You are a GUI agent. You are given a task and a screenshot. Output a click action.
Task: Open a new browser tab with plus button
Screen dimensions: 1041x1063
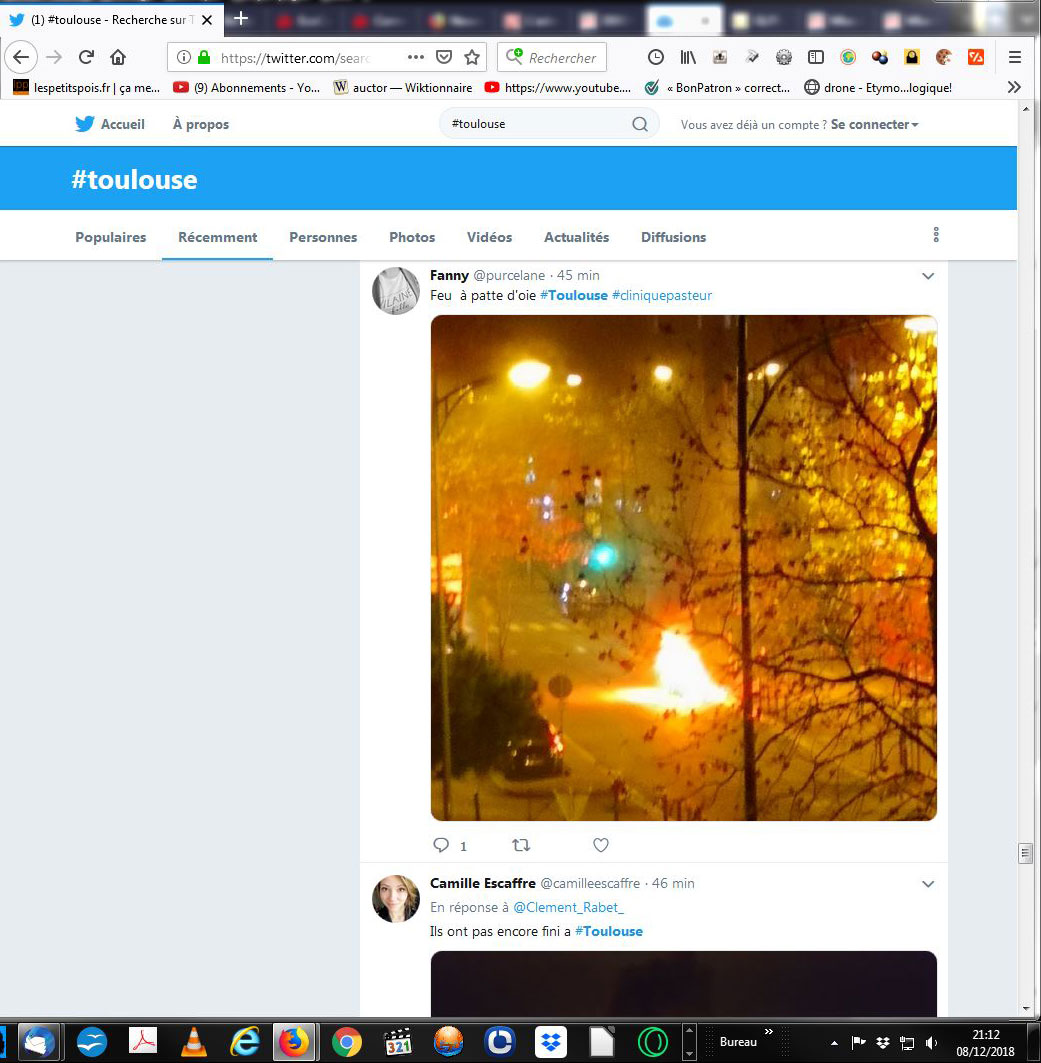coord(241,18)
